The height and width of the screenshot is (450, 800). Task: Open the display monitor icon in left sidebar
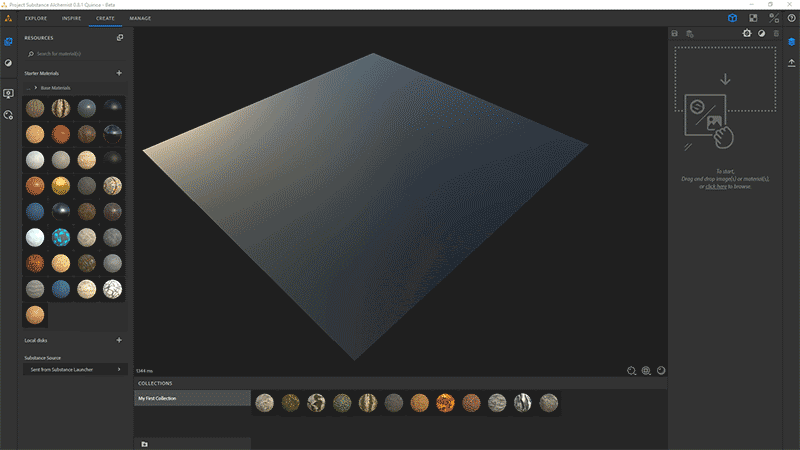point(8,93)
